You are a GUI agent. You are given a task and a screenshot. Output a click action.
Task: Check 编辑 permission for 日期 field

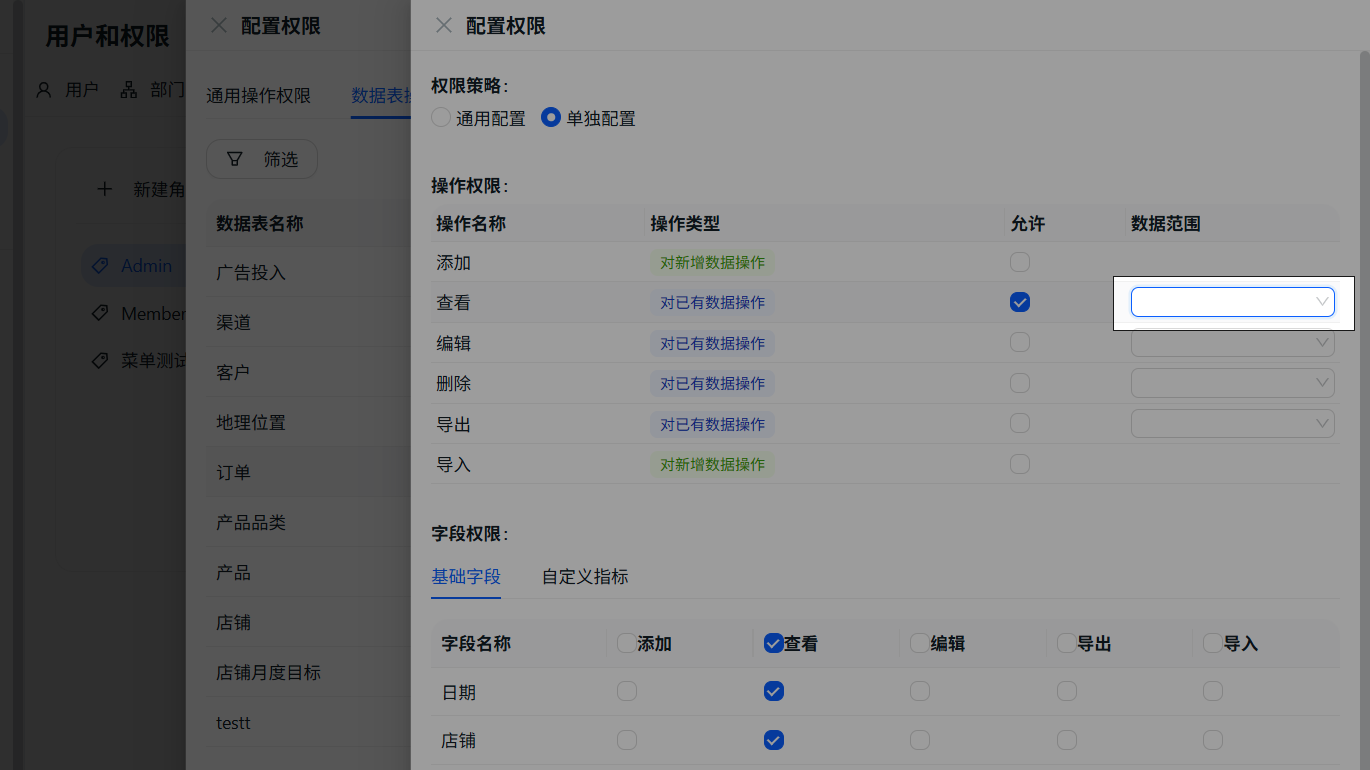920,691
